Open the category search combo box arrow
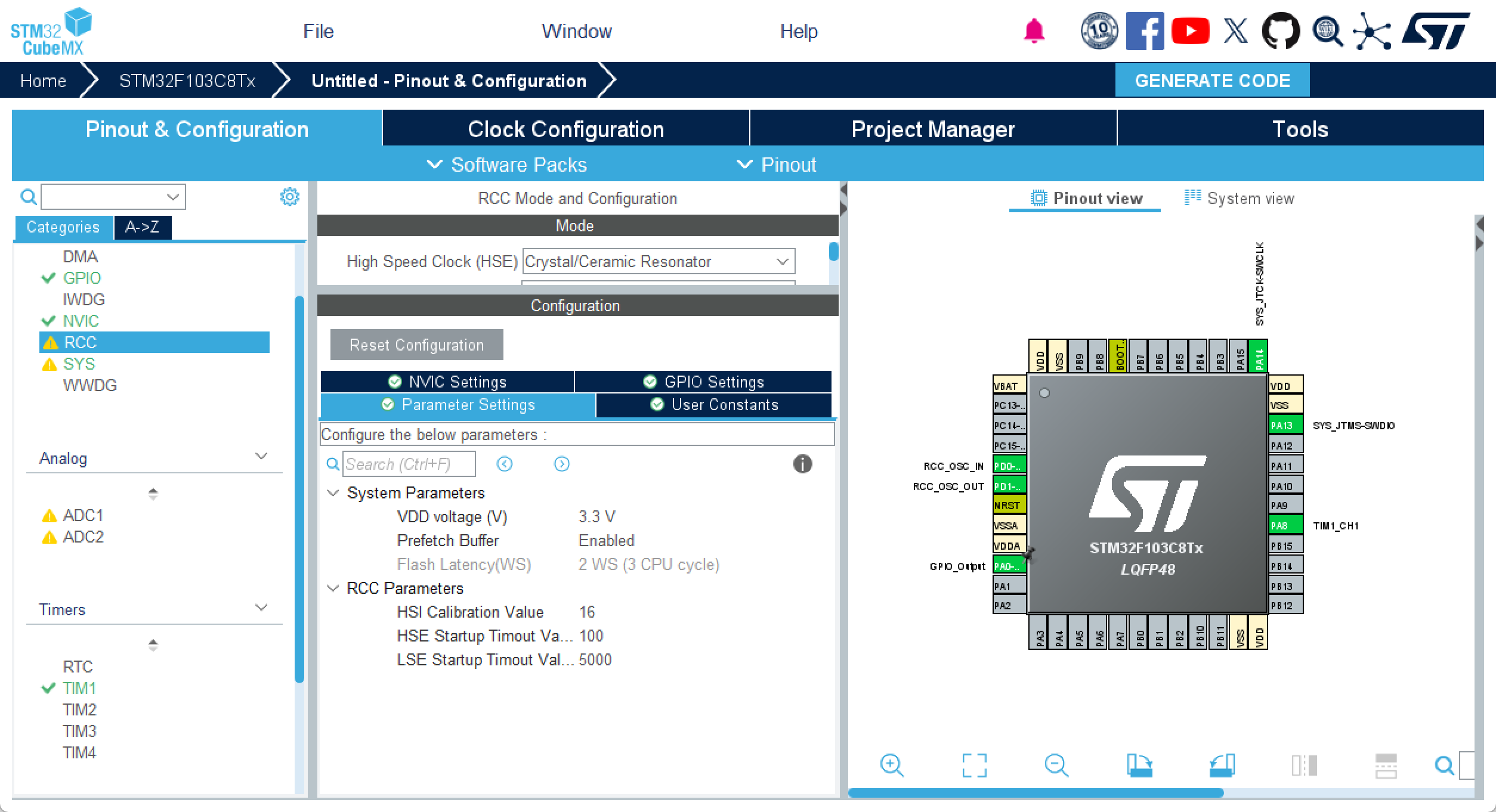This screenshot has width=1496, height=812. (x=173, y=197)
